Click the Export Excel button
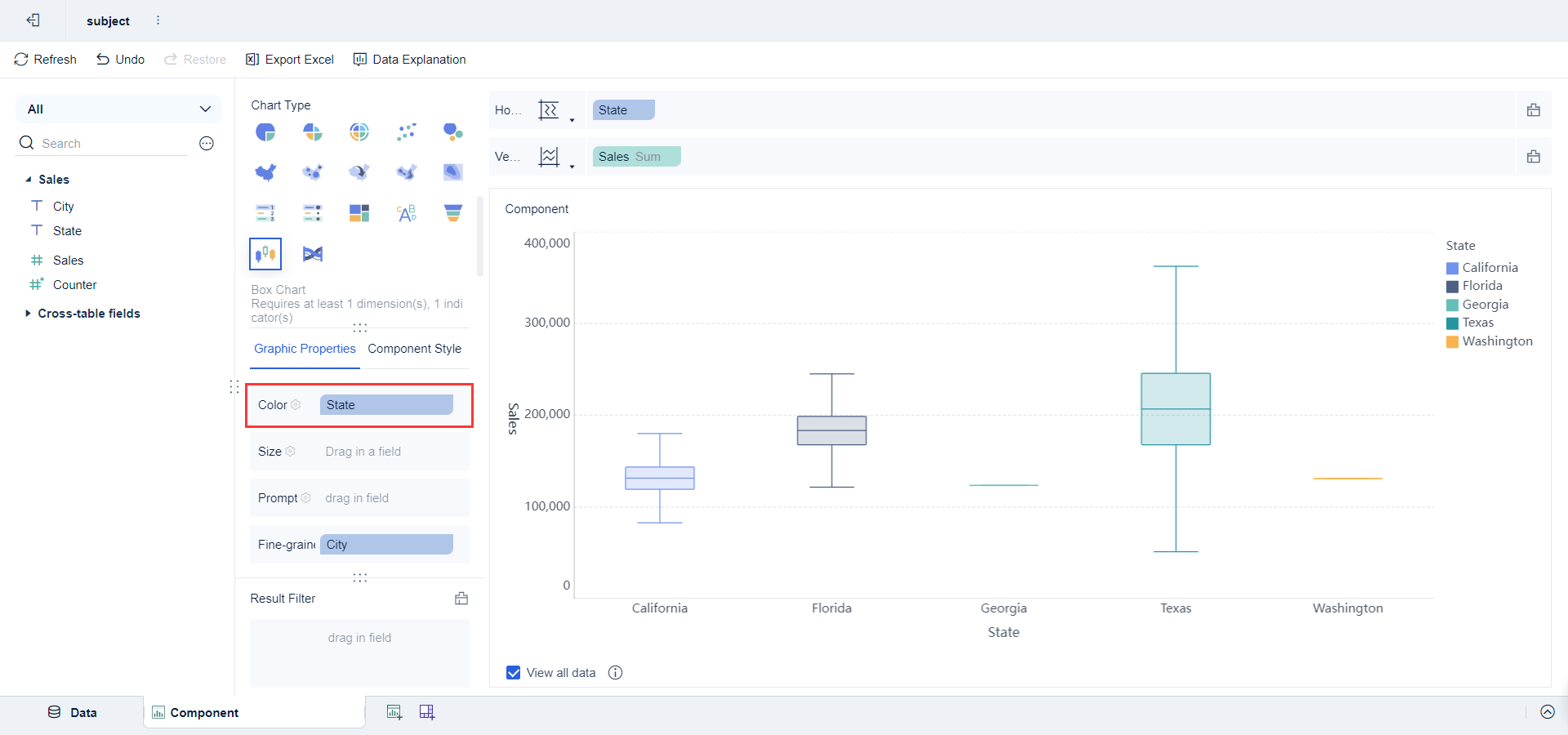The width and height of the screenshot is (1568, 735). click(x=290, y=60)
